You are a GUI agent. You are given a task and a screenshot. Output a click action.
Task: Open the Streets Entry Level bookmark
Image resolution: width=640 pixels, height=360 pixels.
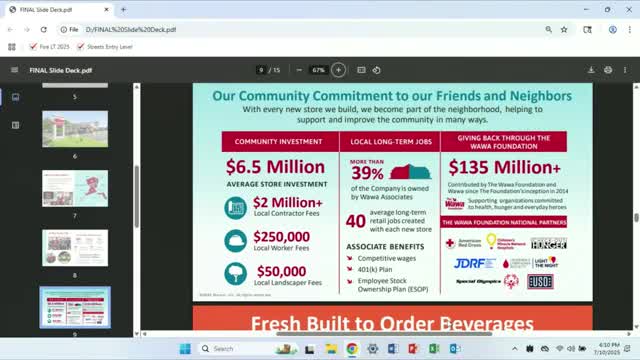point(105,47)
